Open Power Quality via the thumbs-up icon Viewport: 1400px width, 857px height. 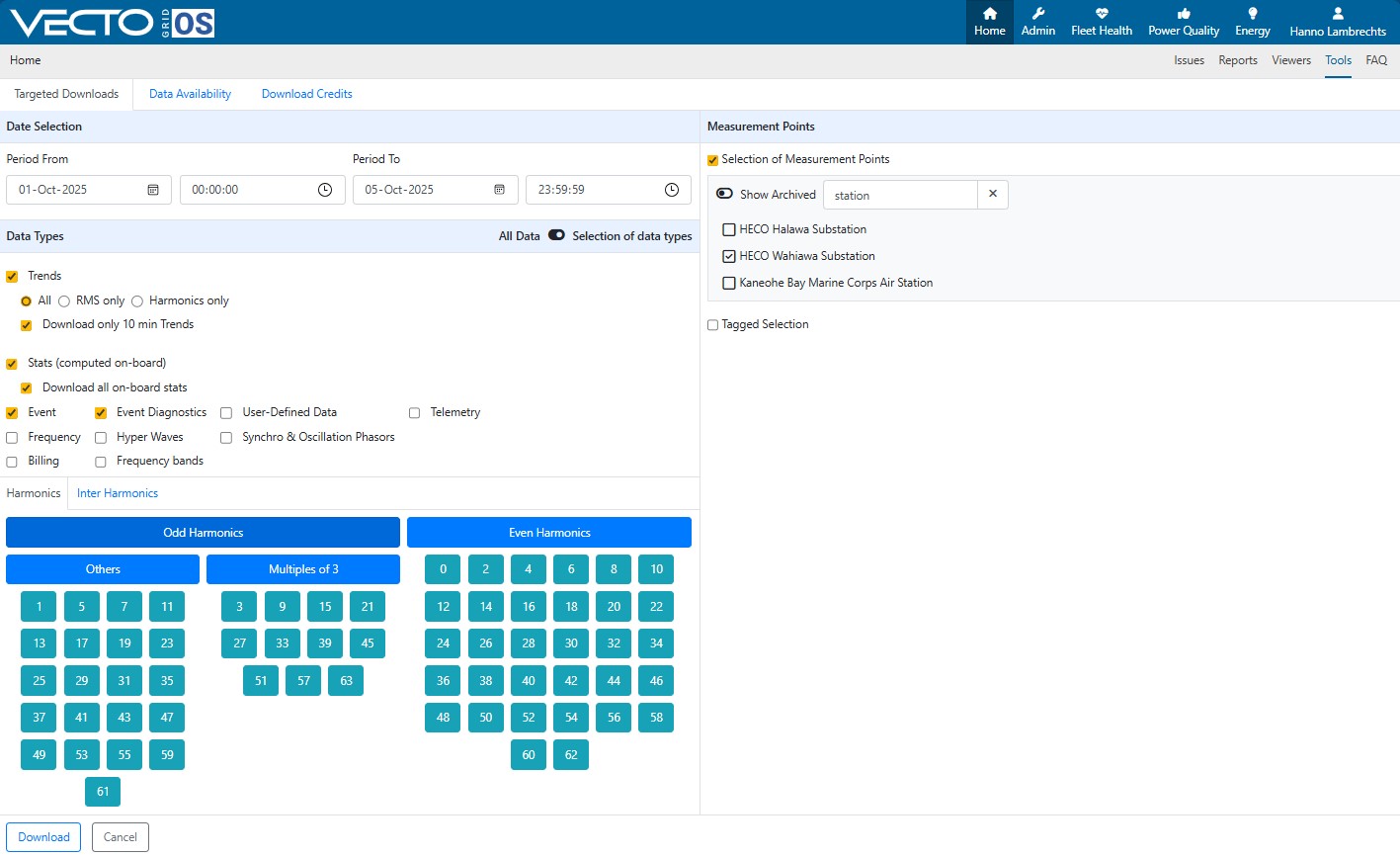pos(1184,14)
